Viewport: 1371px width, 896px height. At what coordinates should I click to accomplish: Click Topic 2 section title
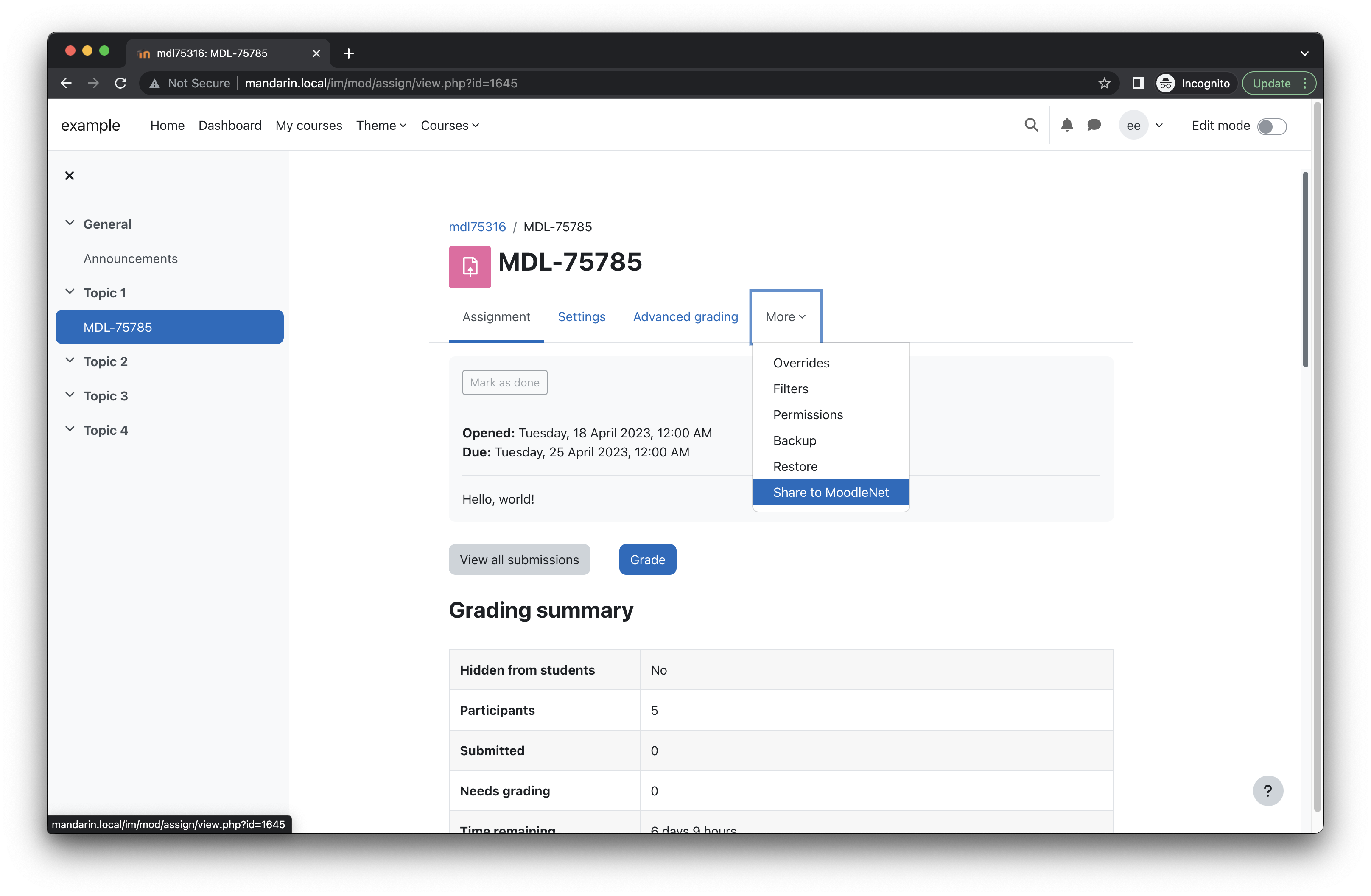point(106,362)
